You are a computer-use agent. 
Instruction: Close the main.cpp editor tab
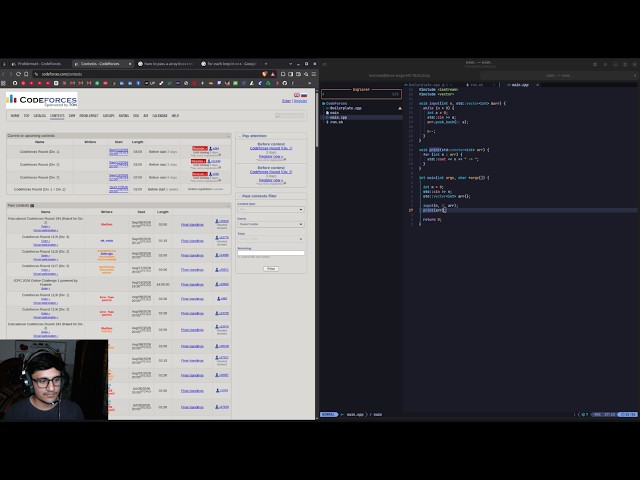coord(537,85)
